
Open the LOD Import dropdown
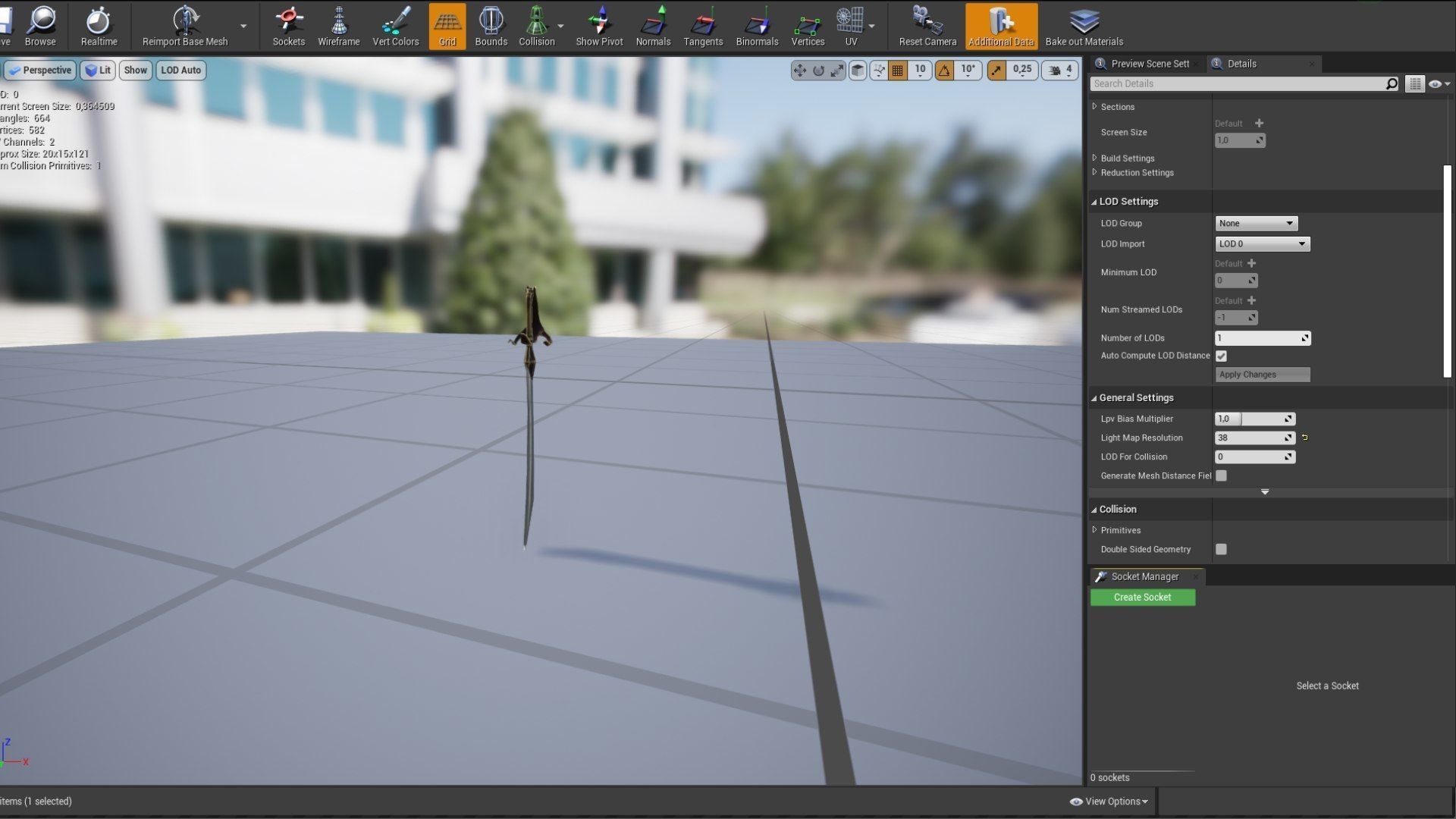pos(1262,243)
